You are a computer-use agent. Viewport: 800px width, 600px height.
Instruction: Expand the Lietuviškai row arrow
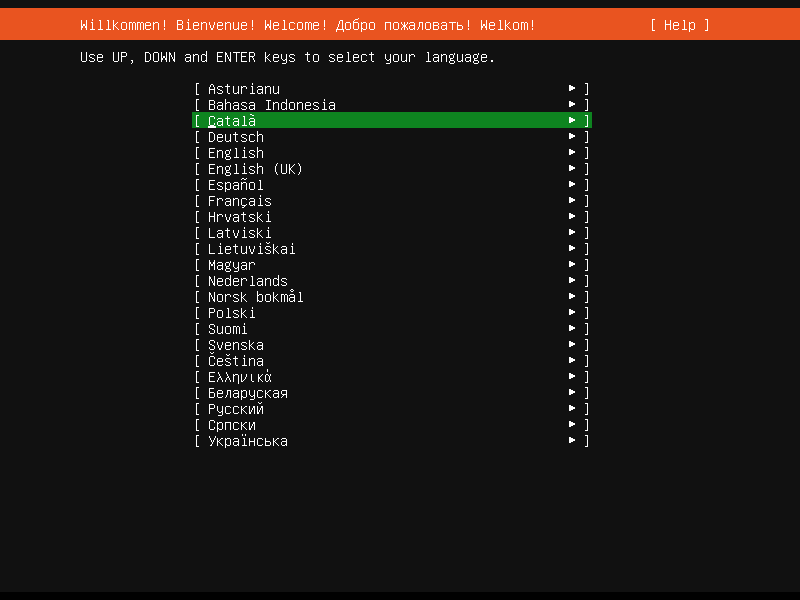(x=572, y=249)
